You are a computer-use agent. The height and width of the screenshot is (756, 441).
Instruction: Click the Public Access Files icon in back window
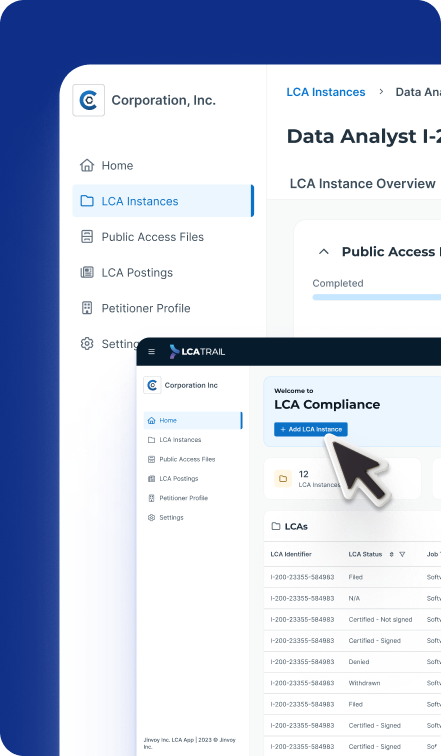tap(87, 237)
